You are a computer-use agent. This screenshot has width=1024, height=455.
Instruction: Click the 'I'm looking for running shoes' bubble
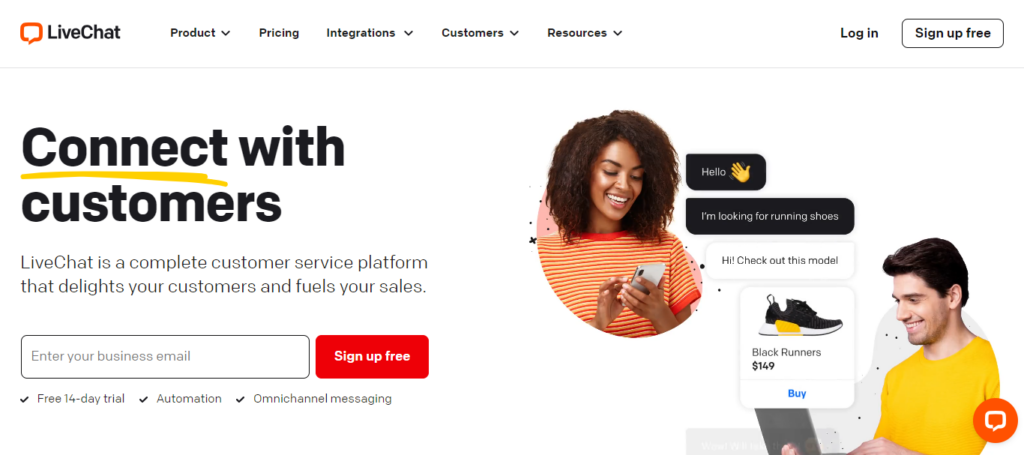(770, 216)
